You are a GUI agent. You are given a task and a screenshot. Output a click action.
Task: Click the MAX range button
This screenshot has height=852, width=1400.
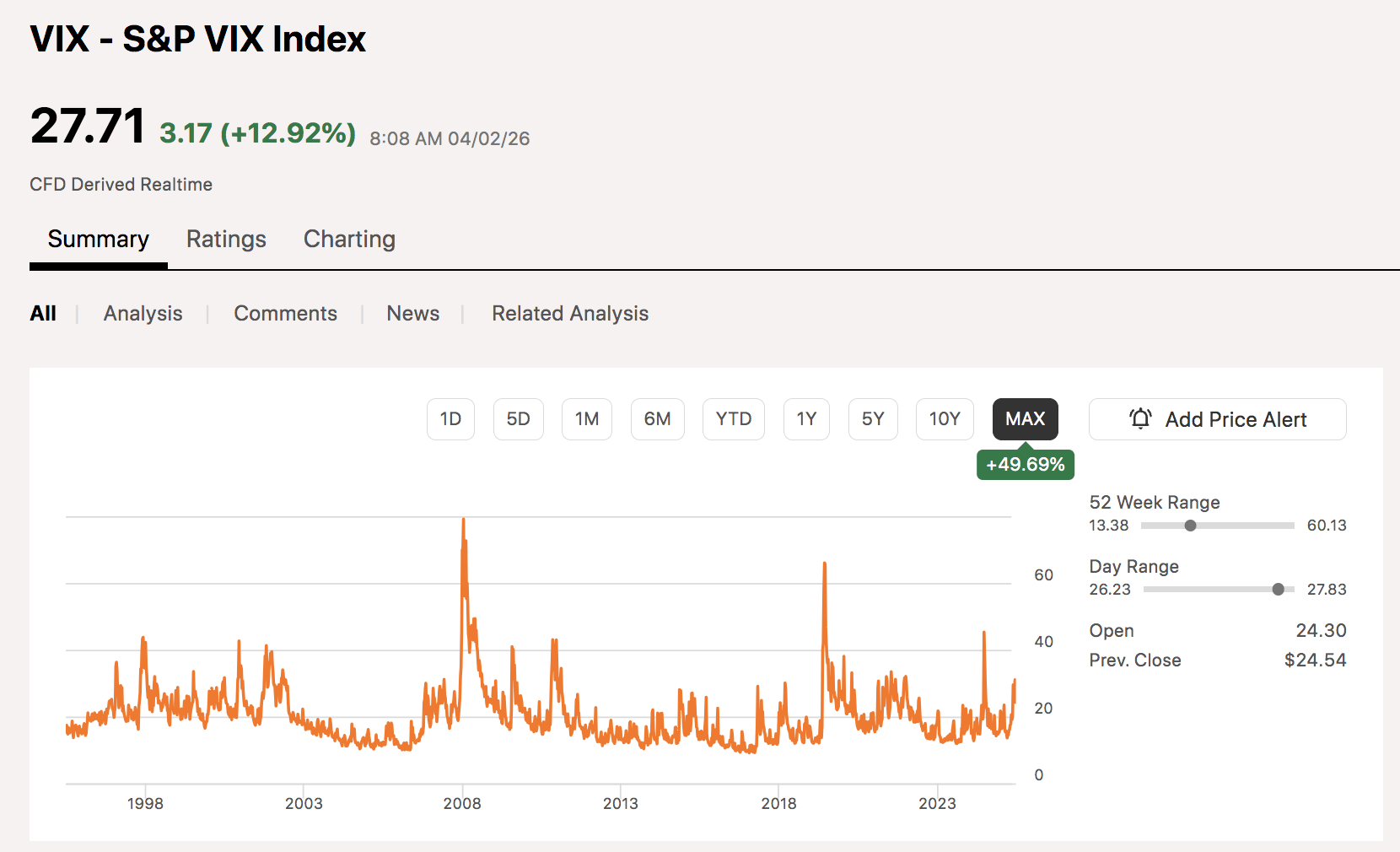1025,419
